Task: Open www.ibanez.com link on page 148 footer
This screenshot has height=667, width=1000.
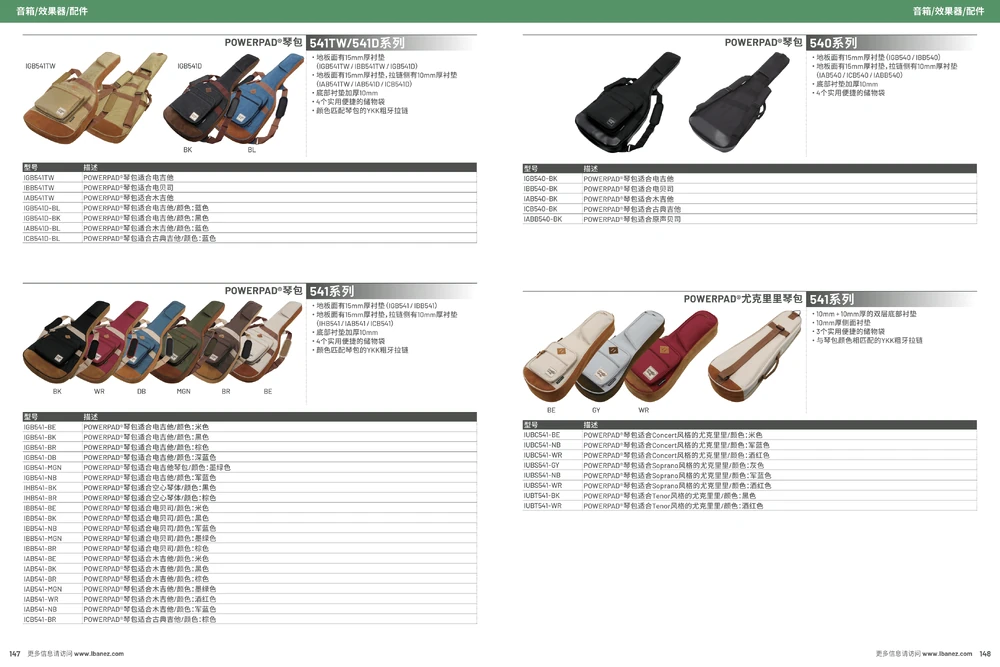Action: 947,654
